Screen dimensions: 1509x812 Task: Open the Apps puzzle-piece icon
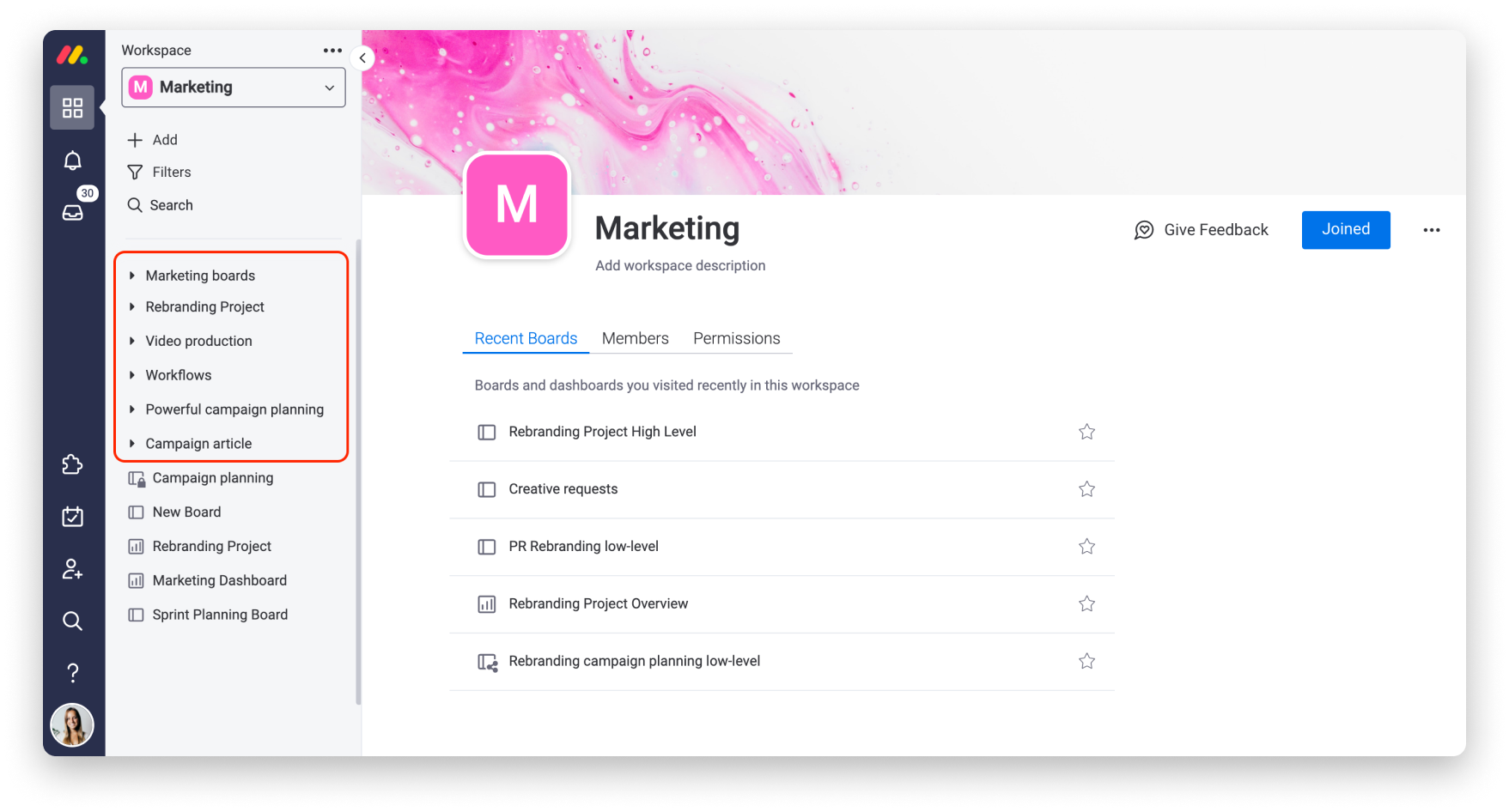[72, 464]
